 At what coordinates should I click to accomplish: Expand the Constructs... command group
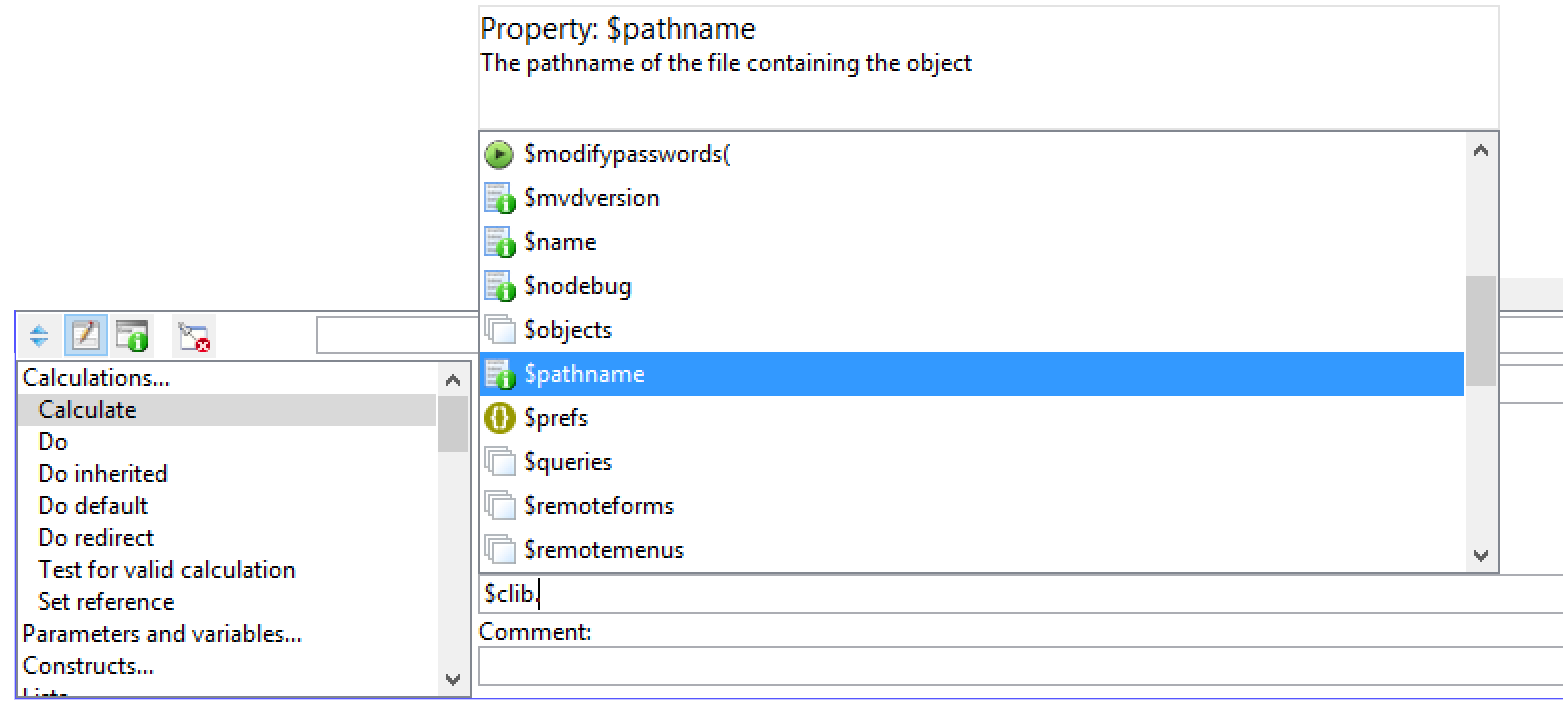tap(88, 666)
